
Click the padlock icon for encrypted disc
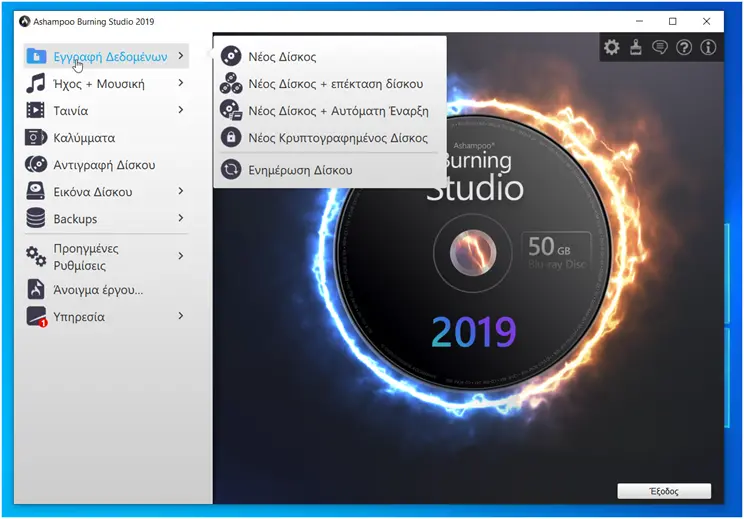(x=231, y=137)
